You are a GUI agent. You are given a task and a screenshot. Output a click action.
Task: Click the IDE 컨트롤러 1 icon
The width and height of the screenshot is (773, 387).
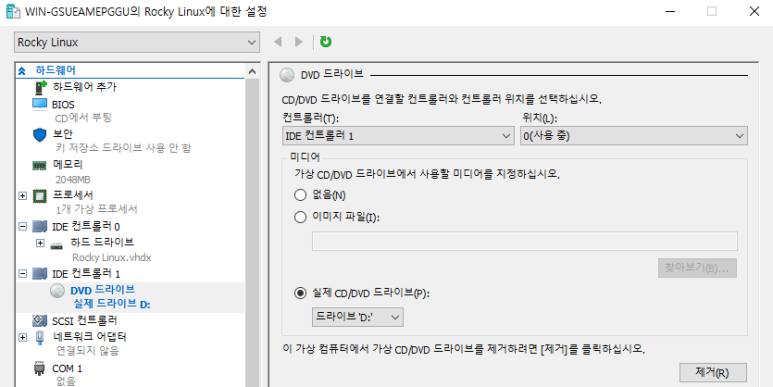pyautogui.click(x=39, y=274)
